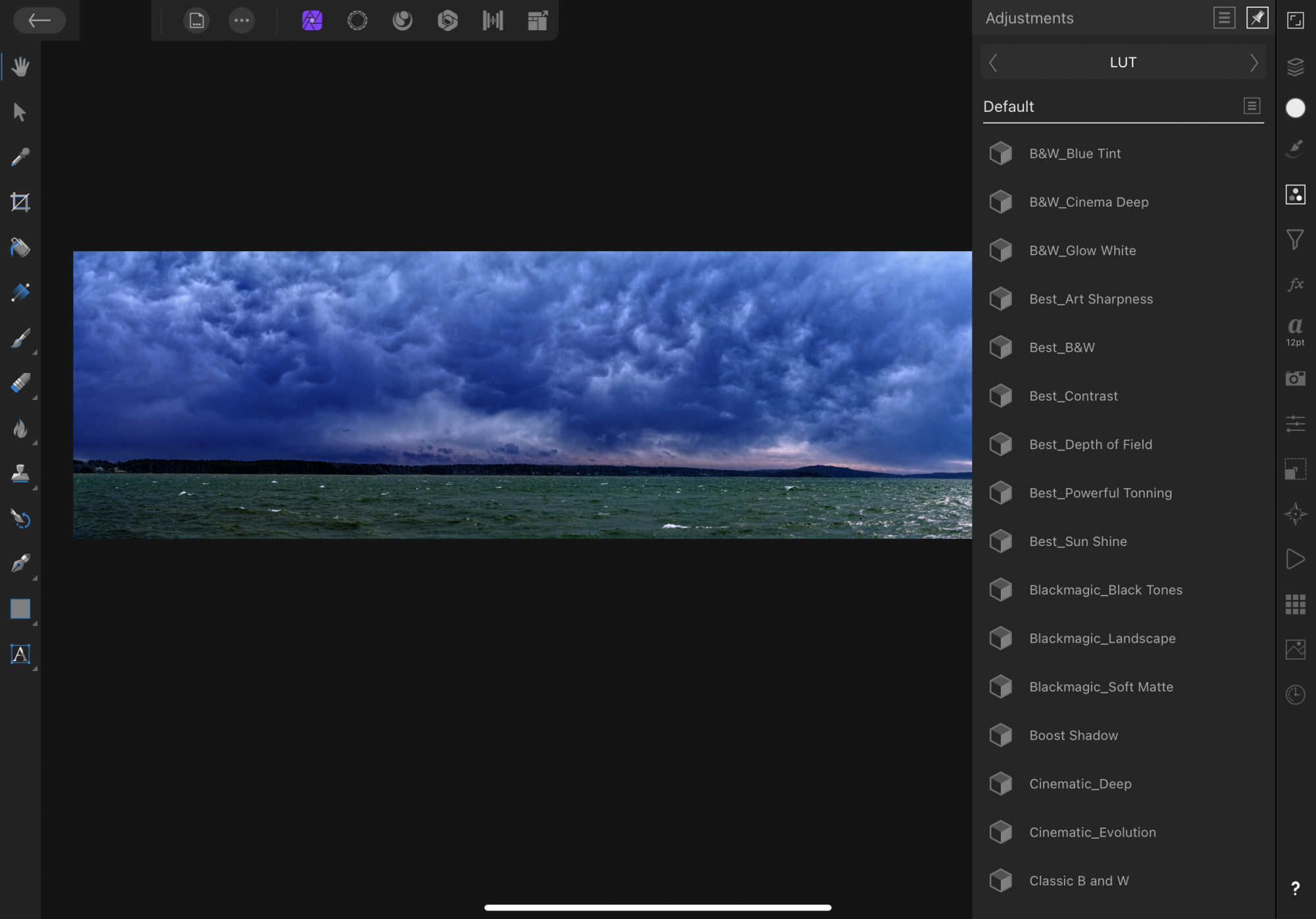Open the Layer FX studio

click(1295, 284)
